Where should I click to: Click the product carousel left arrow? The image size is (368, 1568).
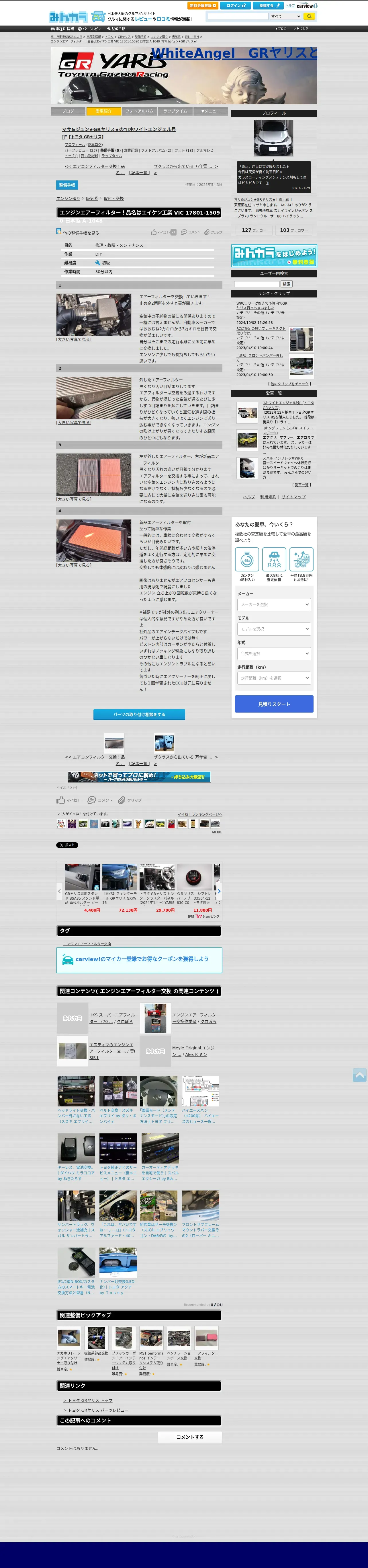click(x=60, y=890)
